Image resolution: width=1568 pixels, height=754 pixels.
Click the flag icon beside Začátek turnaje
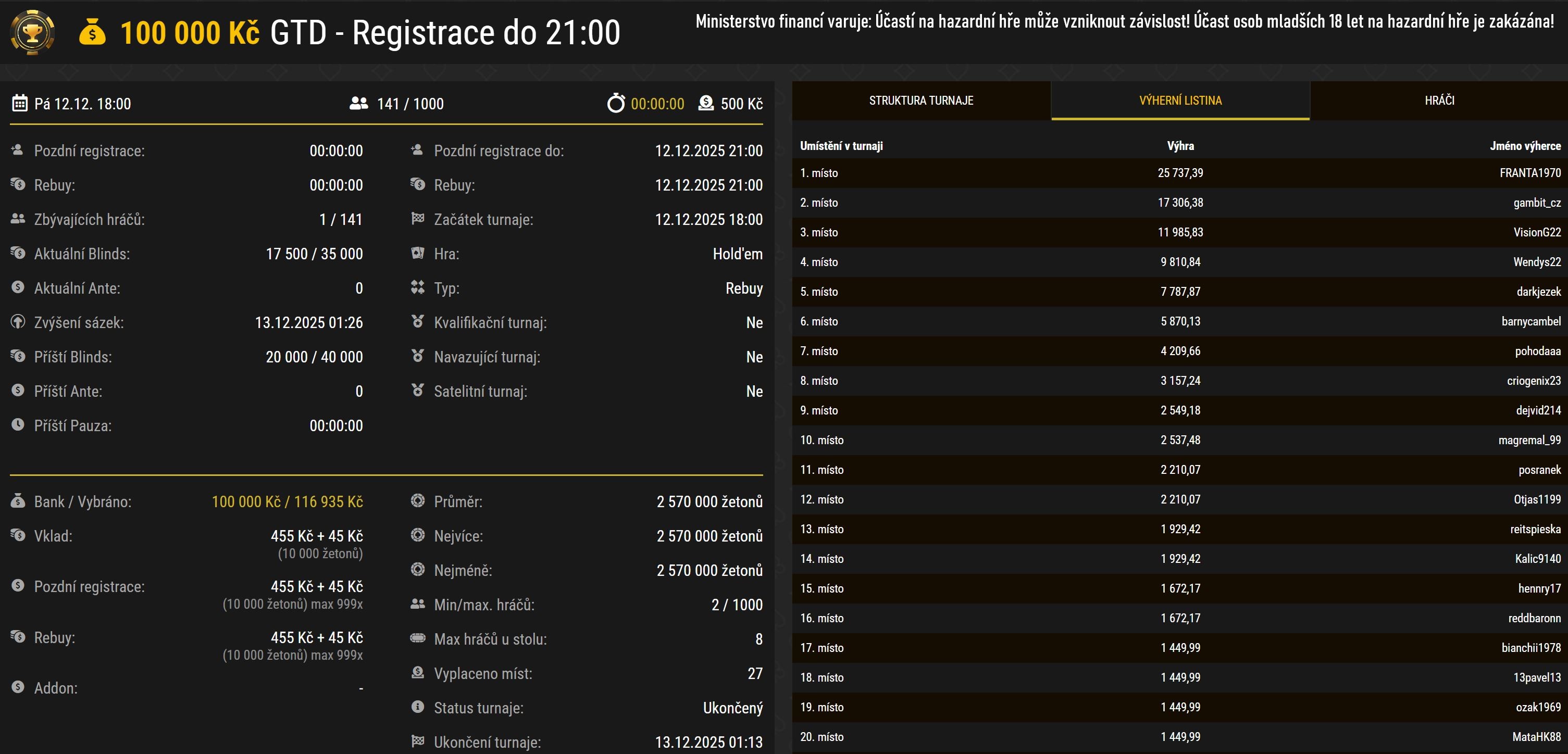[x=418, y=219]
